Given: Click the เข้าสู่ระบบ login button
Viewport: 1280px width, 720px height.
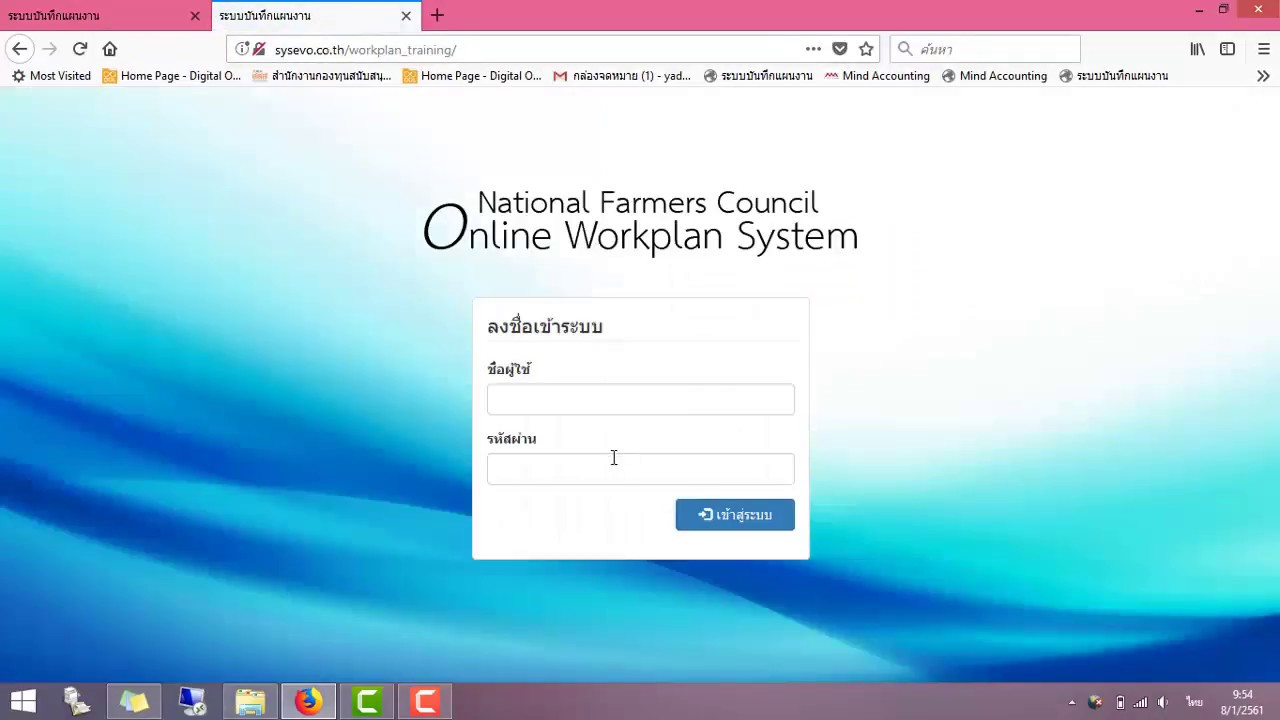Looking at the screenshot, I should coord(735,515).
